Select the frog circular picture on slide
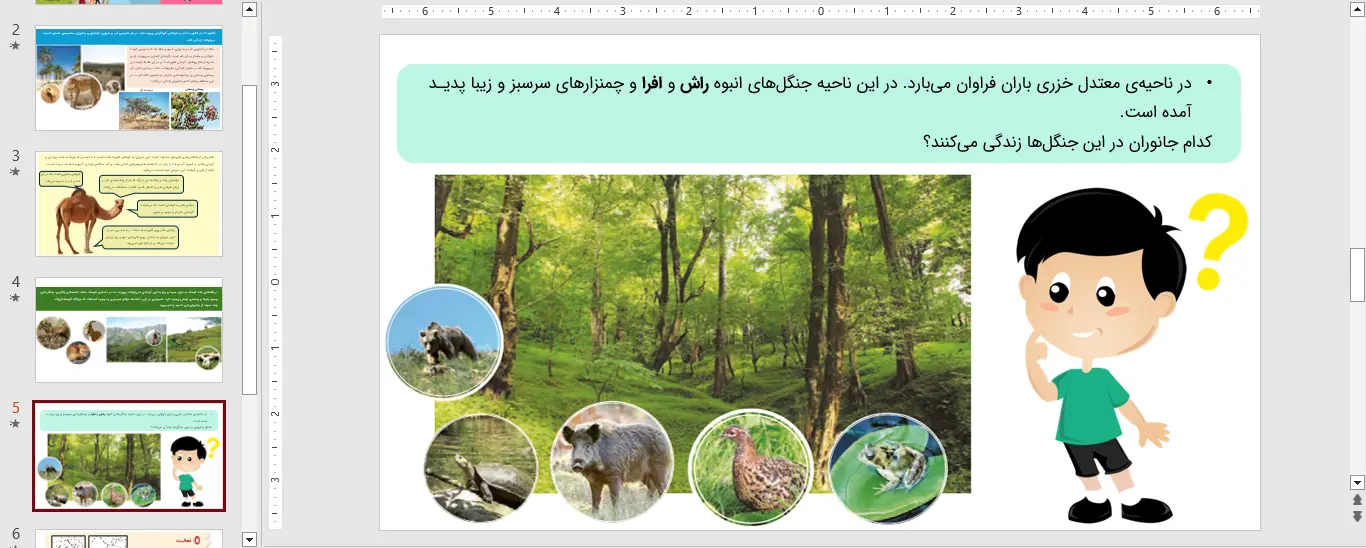Screen dimensions: 1366x548 point(887,469)
